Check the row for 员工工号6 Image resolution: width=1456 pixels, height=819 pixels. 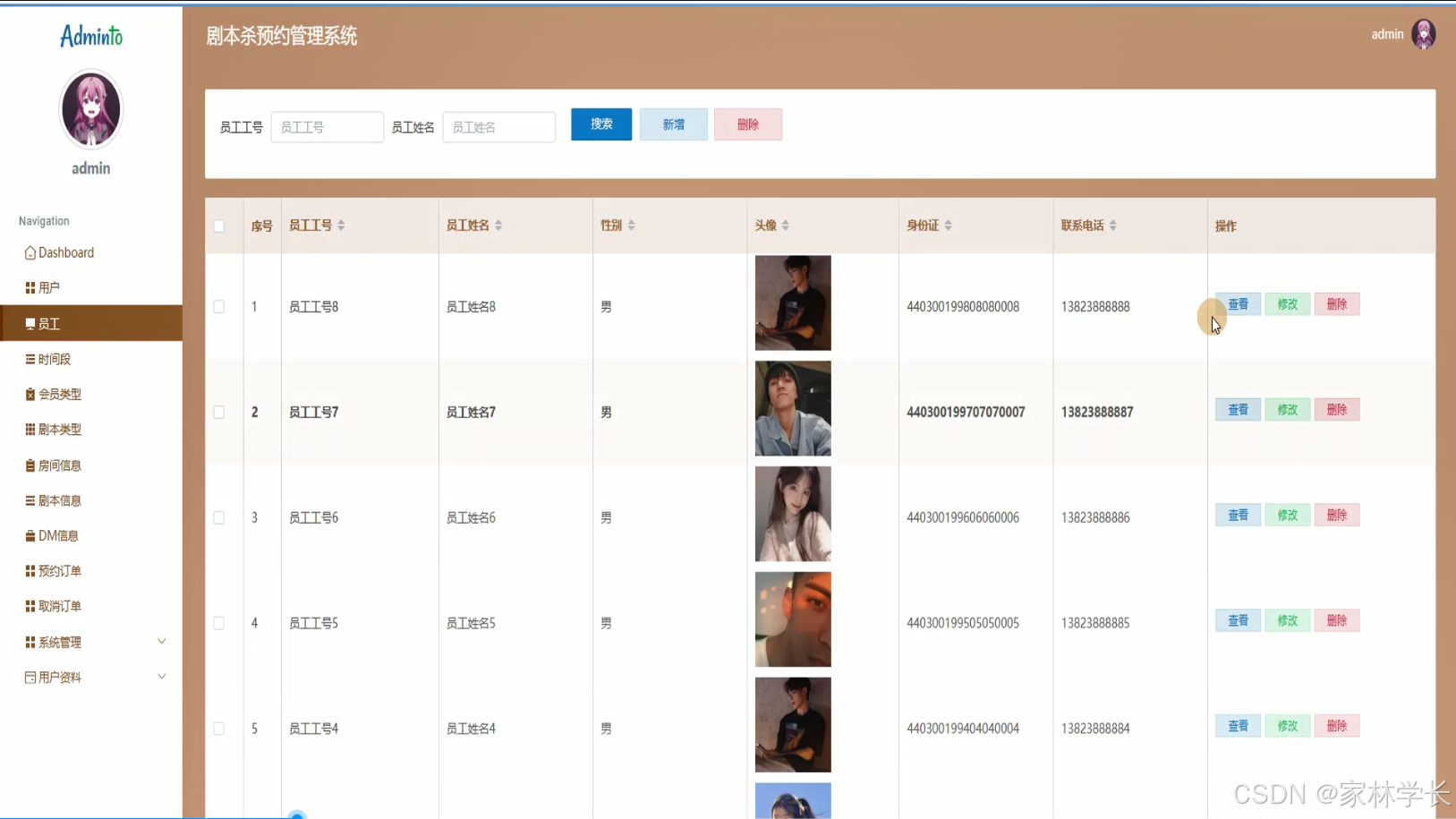219,517
